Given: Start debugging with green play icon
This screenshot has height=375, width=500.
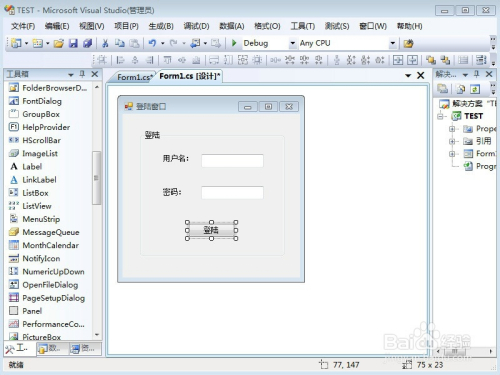Looking at the screenshot, I should pos(234,43).
